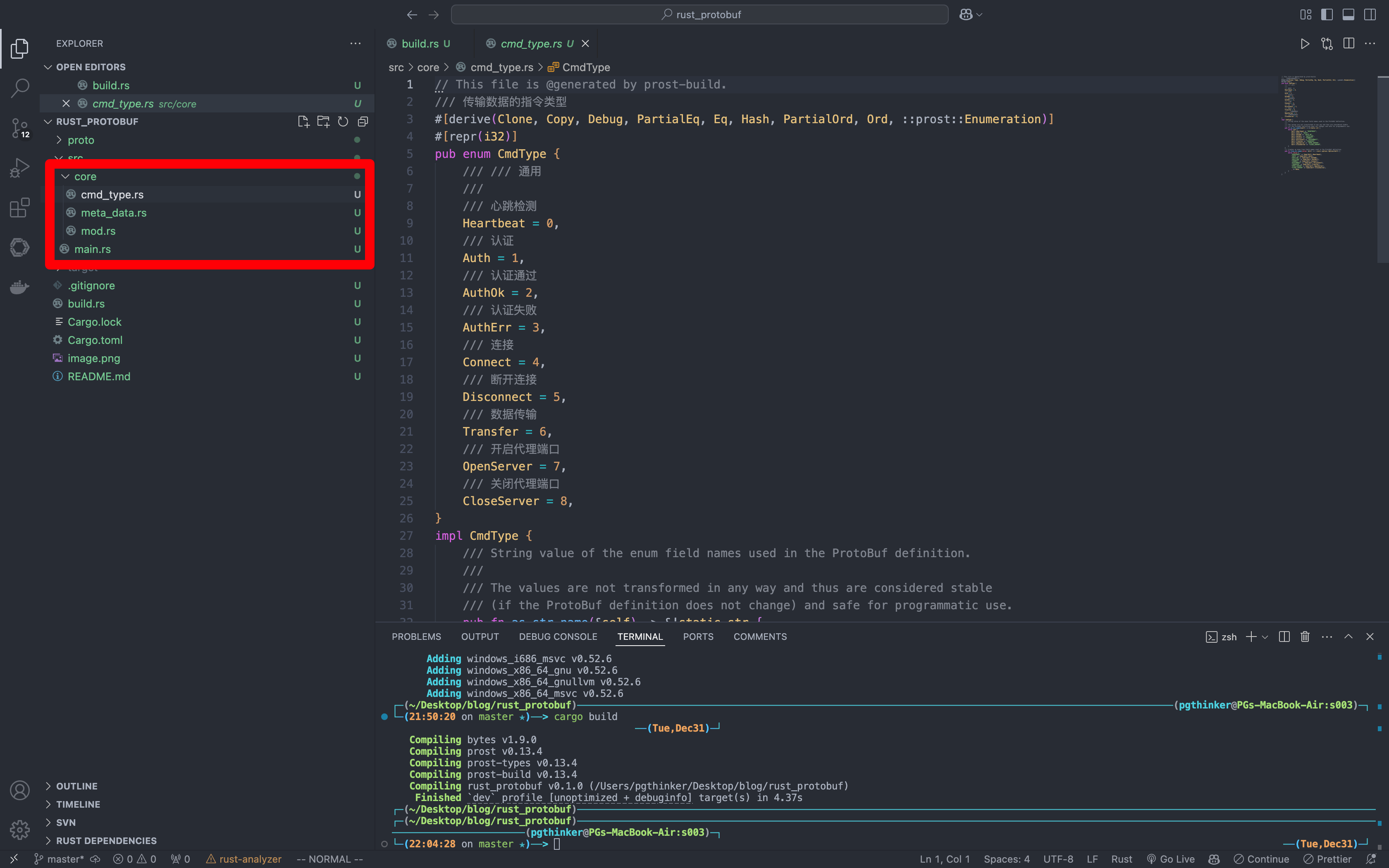Split the editor to the right

coord(1349,44)
